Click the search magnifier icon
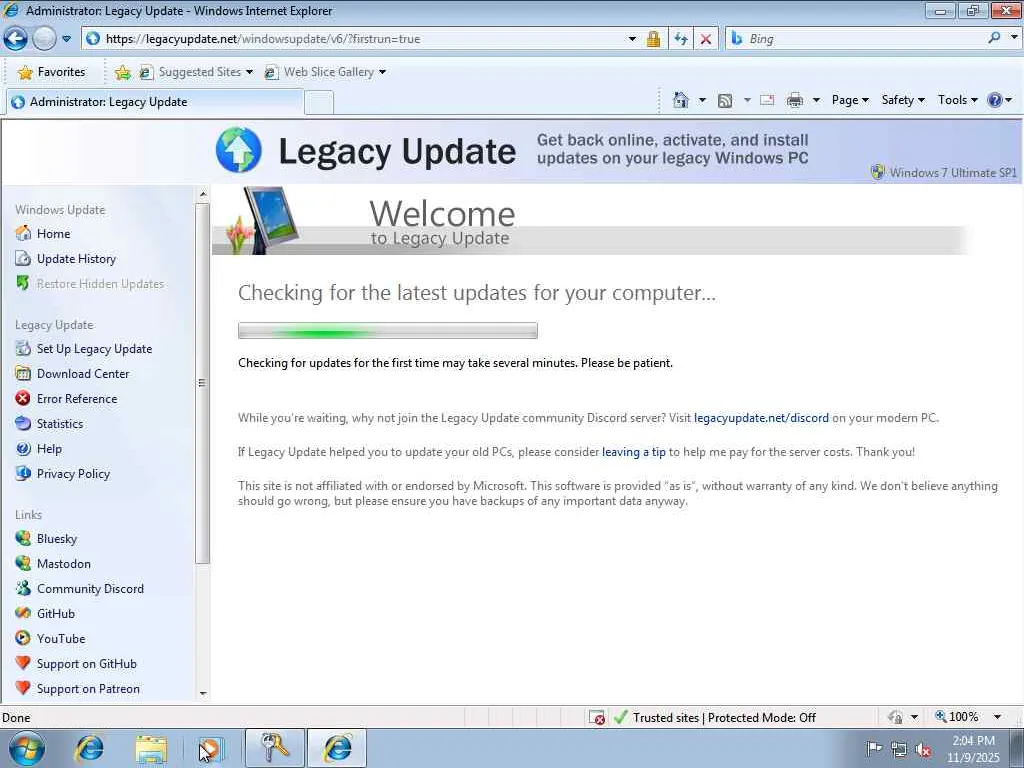1024x768 pixels. 994,38
